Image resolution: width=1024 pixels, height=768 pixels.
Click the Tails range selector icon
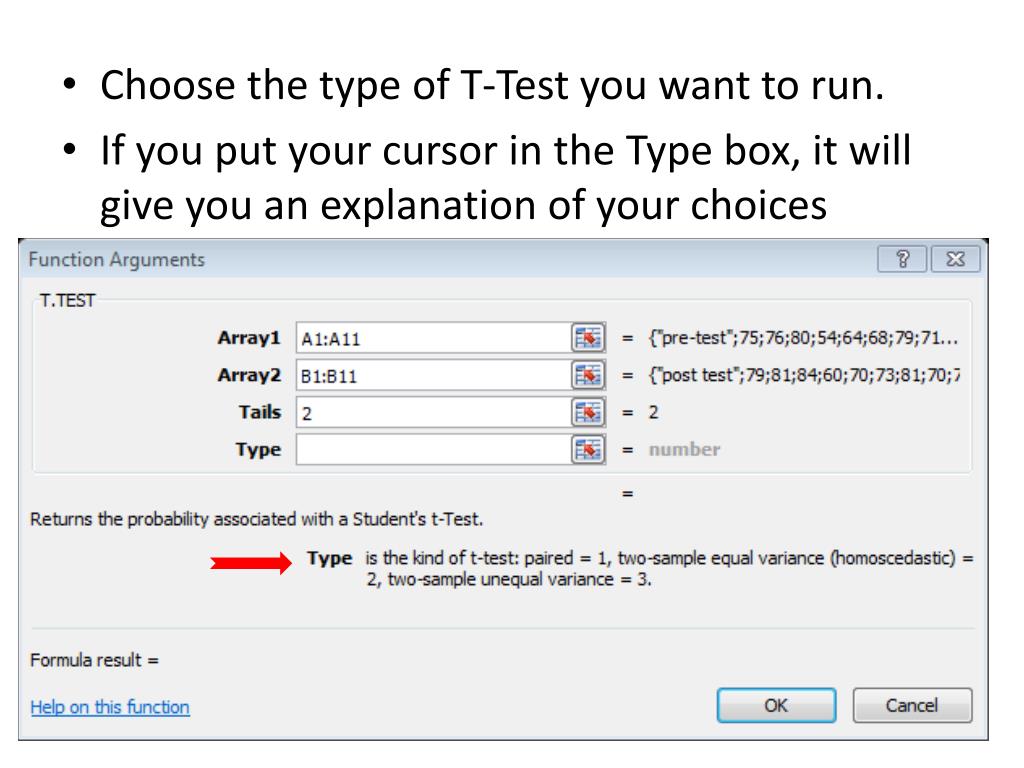[588, 412]
